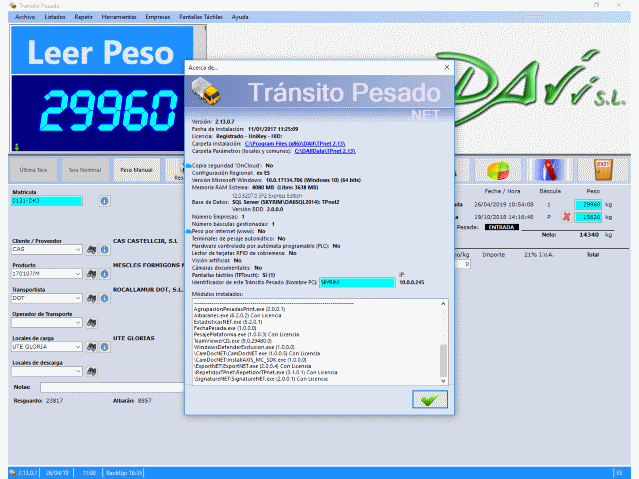Open the Empresas menu
The height and width of the screenshot is (479, 639).
(x=158, y=17)
